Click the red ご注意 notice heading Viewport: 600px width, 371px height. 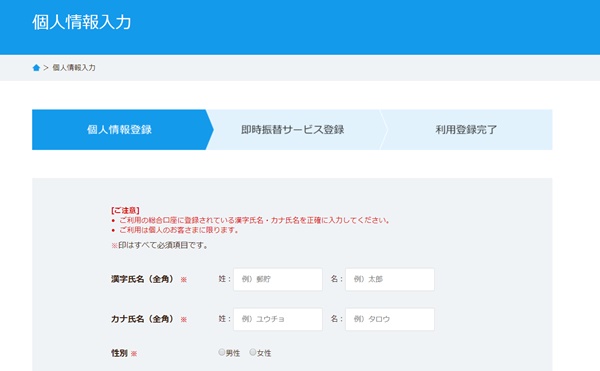(125, 210)
